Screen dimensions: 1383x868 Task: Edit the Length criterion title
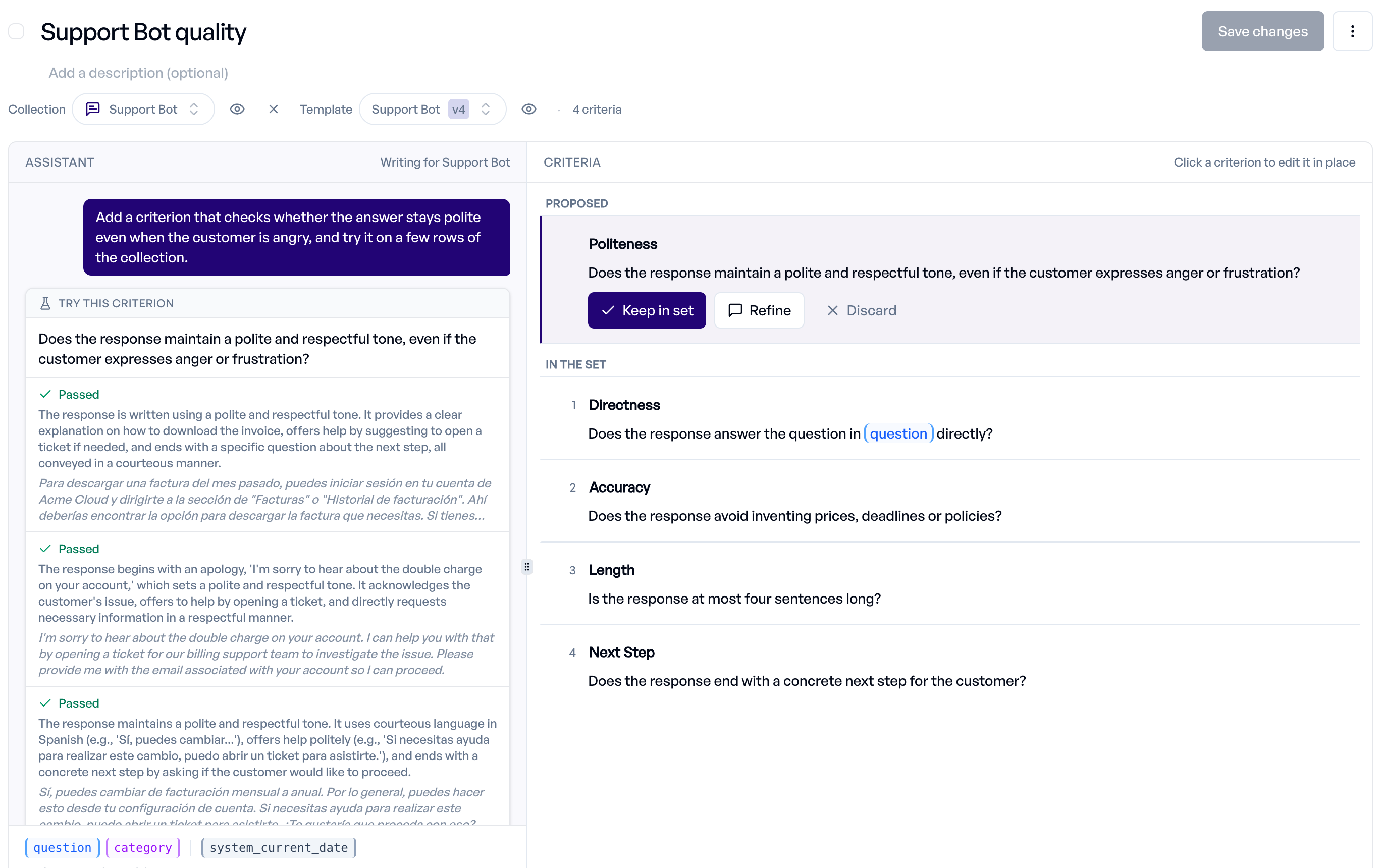(611, 570)
